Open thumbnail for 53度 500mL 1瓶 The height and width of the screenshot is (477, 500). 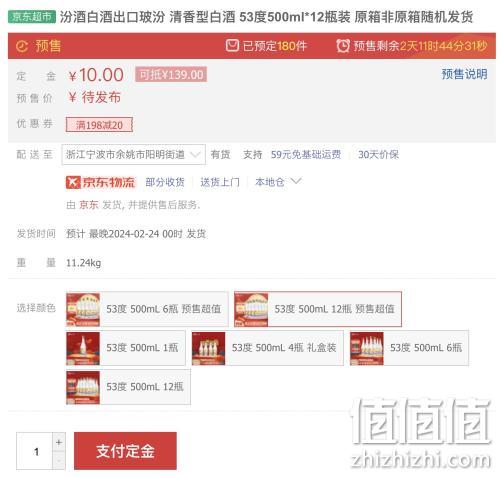click(83, 348)
